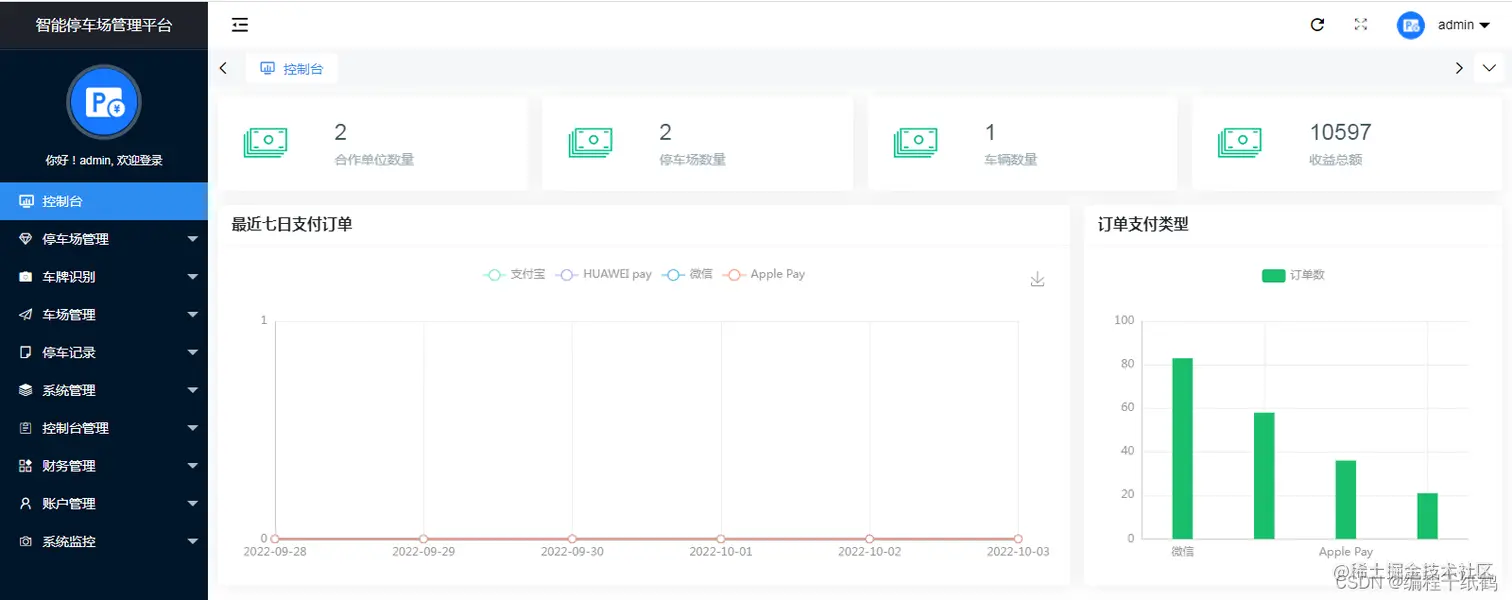Expand the 控制台管理 submenu arrow
Screen dimensions: 1512x600
(x=193, y=428)
